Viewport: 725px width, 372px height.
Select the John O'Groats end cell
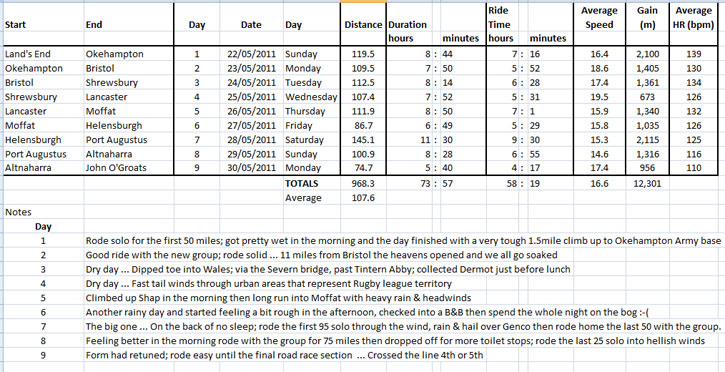coord(129,168)
